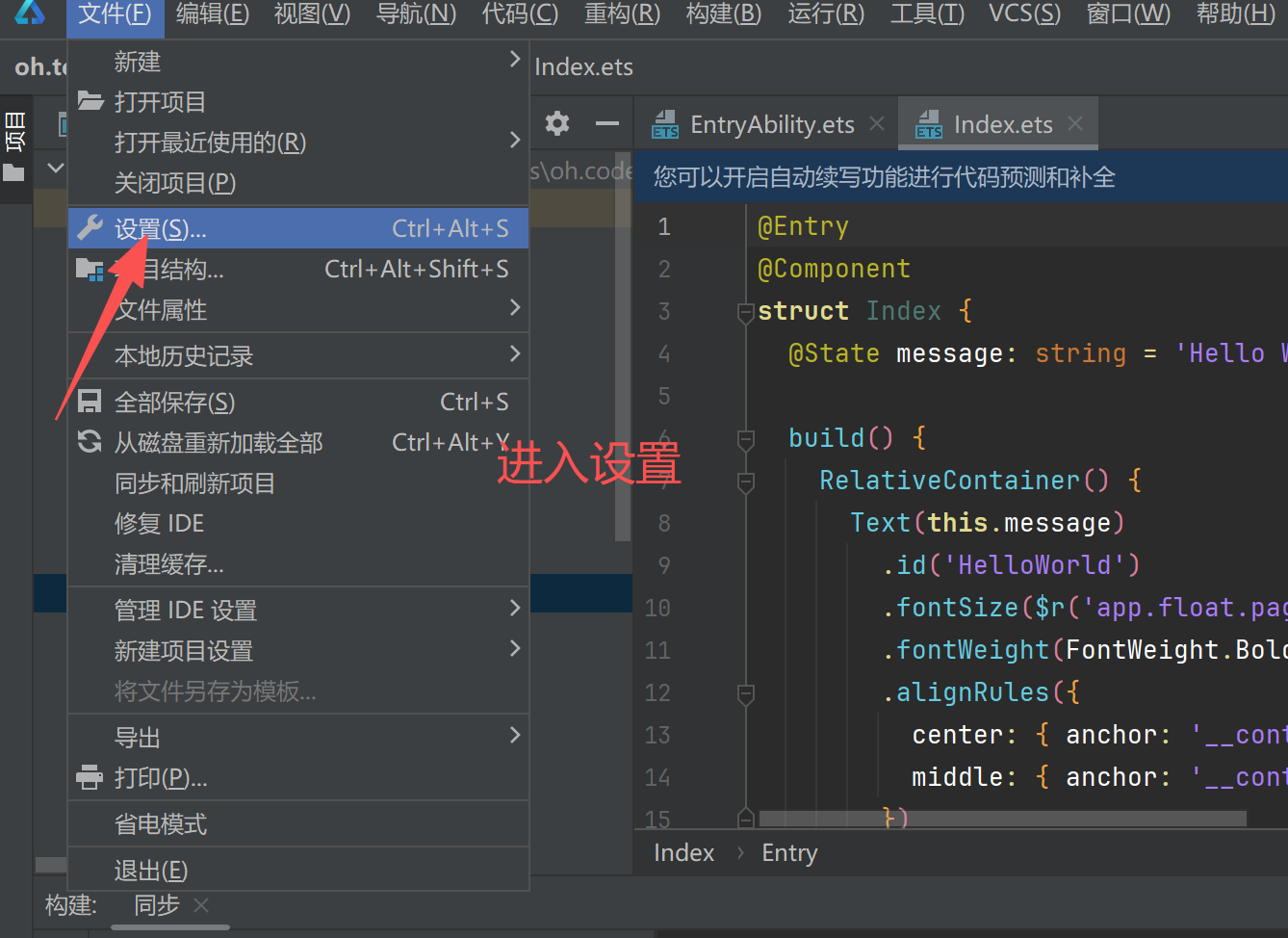Open the 帮助(H) menu
1288x938 pixels.
1235,14
